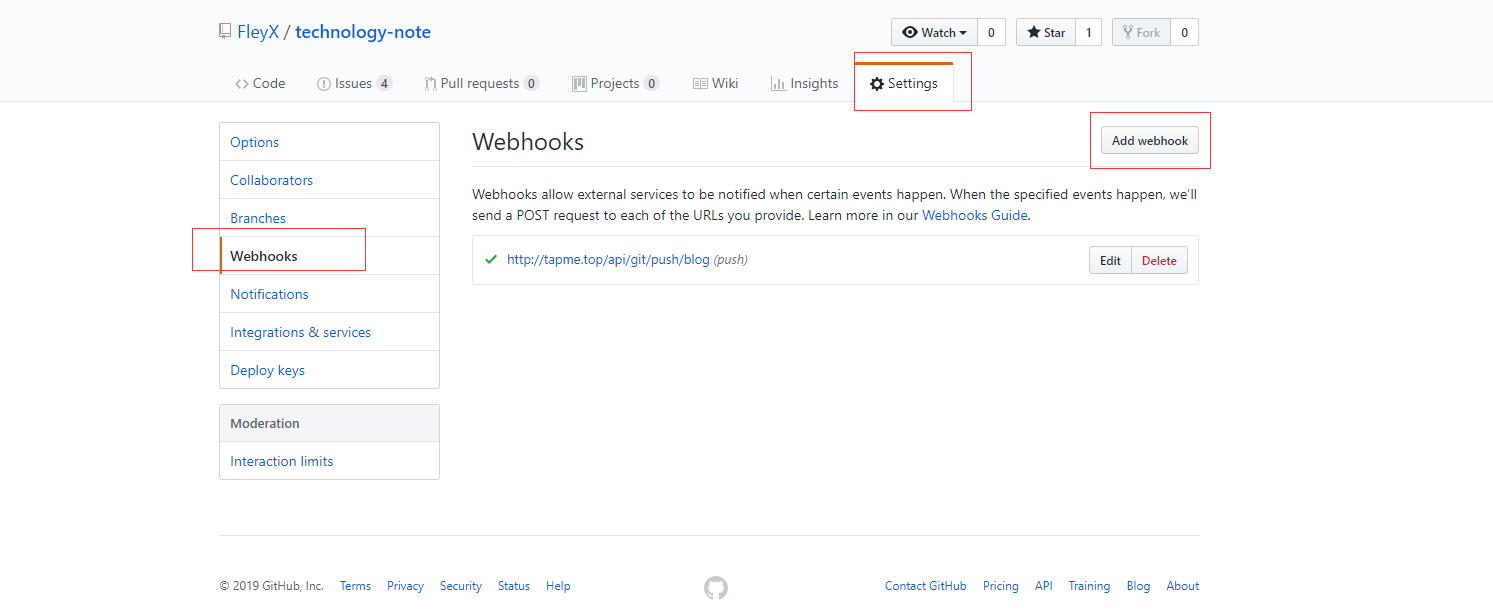The width and height of the screenshot is (1493, 613).
Task: Click the fork count 0
Action: (x=1184, y=32)
